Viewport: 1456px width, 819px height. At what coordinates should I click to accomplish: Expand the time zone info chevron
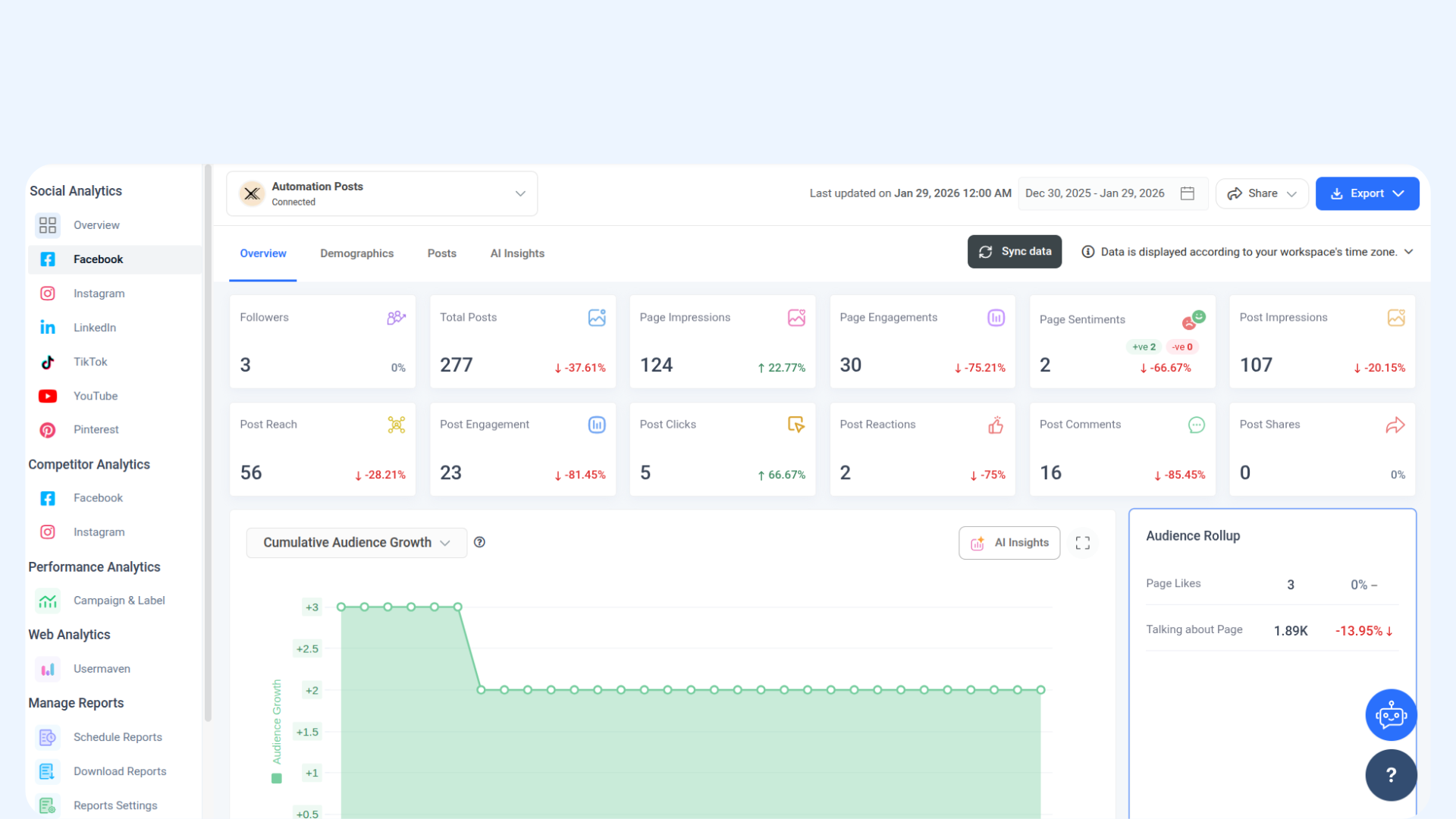pyautogui.click(x=1409, y=252)
